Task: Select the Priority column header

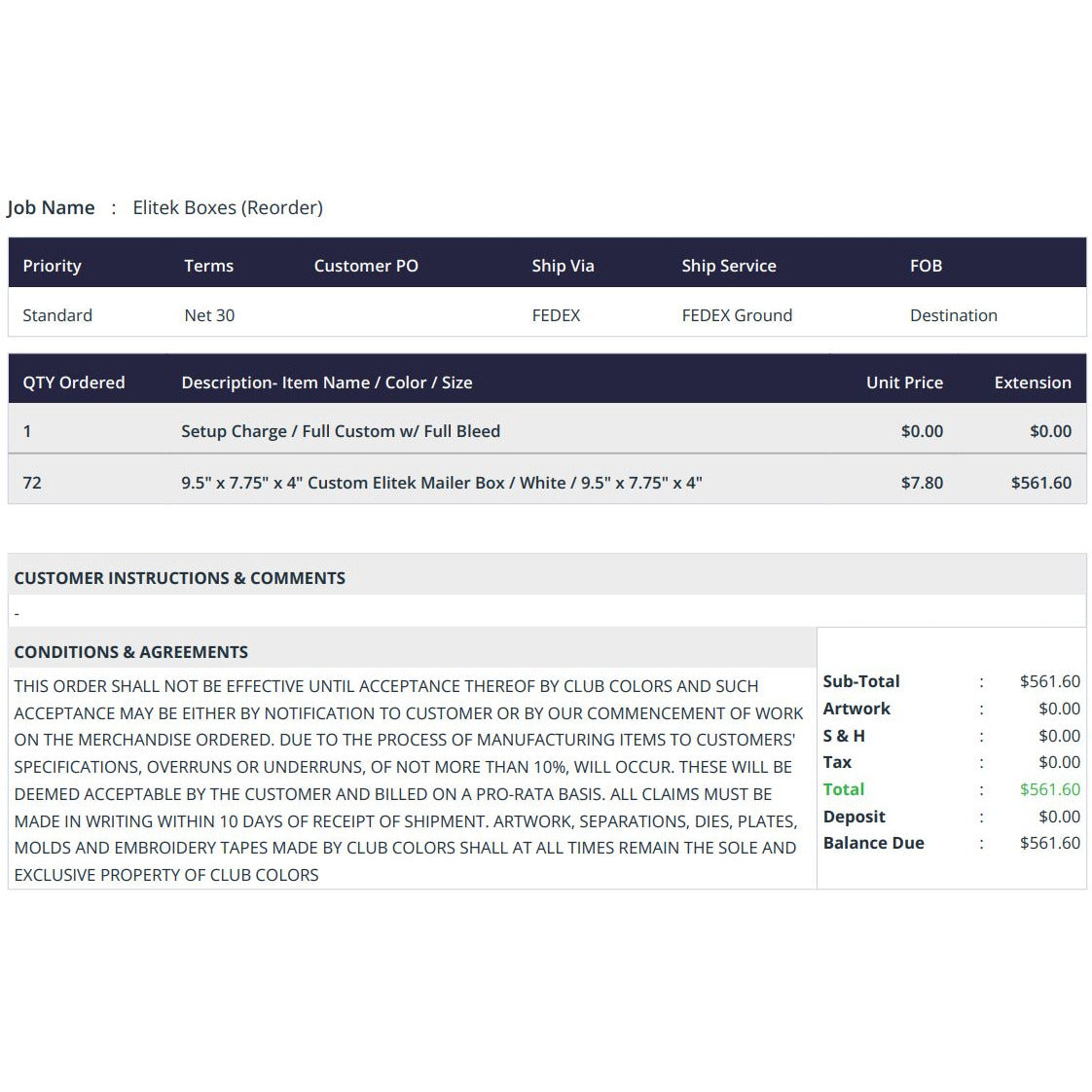Action: point(53,266)
